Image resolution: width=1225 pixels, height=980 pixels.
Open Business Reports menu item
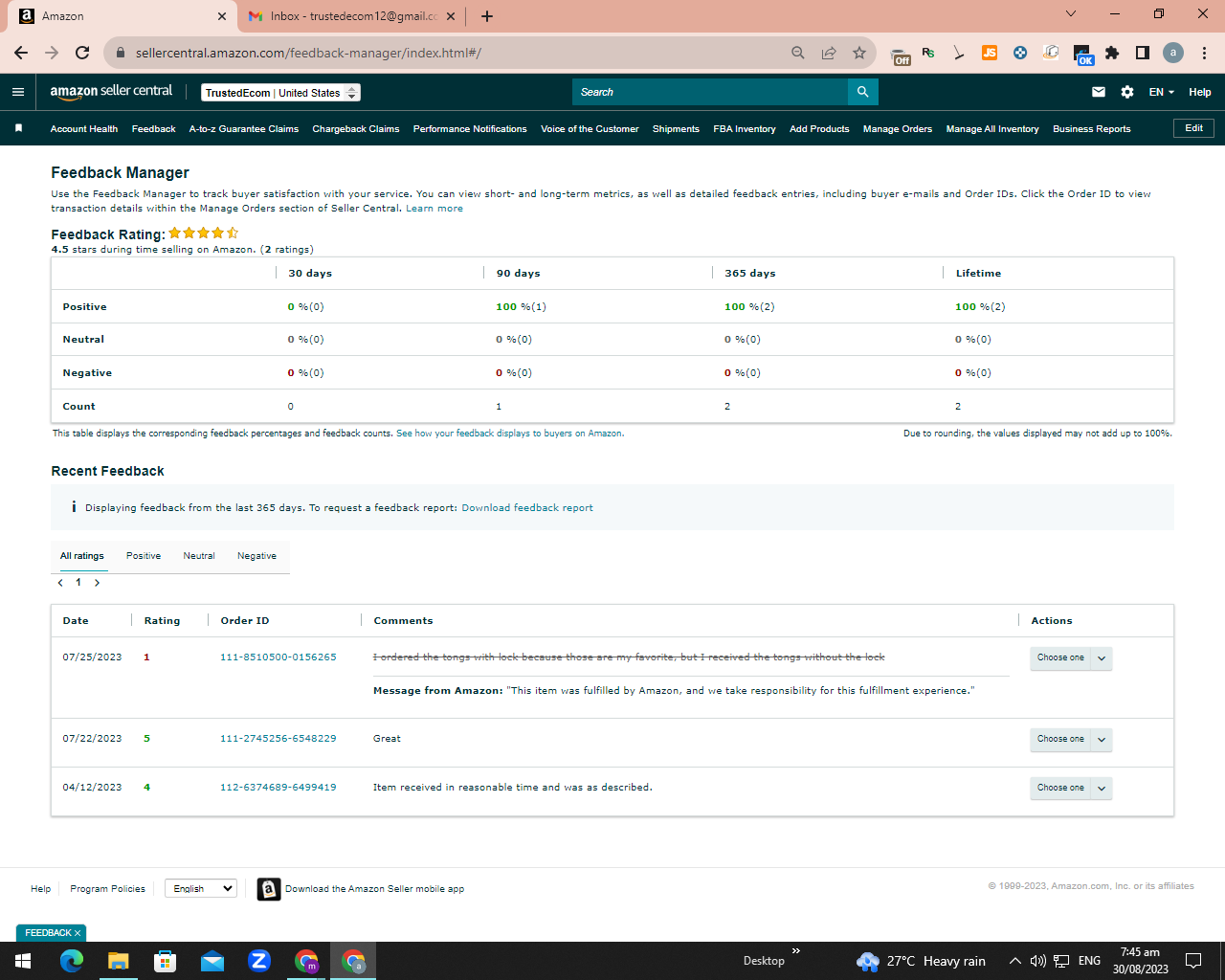coord(1092,129)
